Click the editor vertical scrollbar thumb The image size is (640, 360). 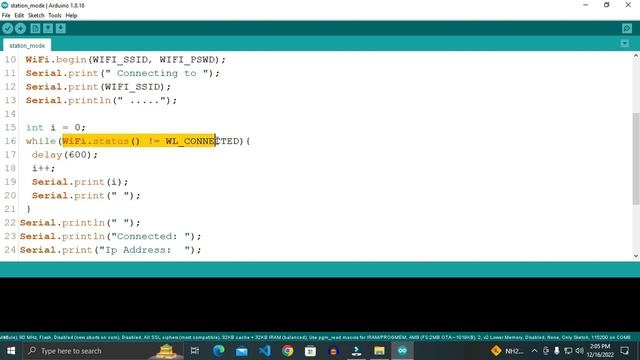[636, 158]
